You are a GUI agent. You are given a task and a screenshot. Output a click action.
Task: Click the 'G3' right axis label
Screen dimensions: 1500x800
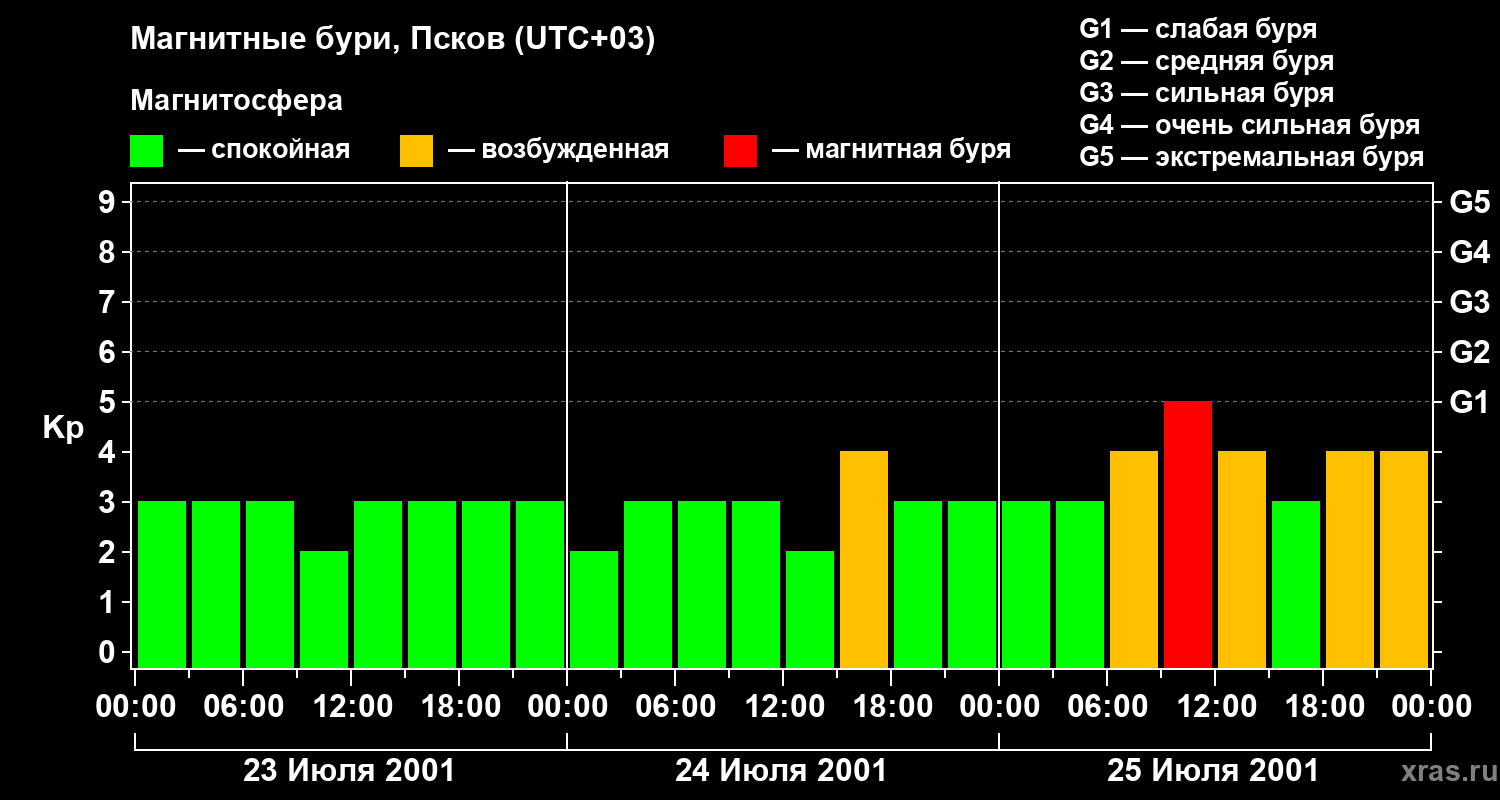[1469, 302]
